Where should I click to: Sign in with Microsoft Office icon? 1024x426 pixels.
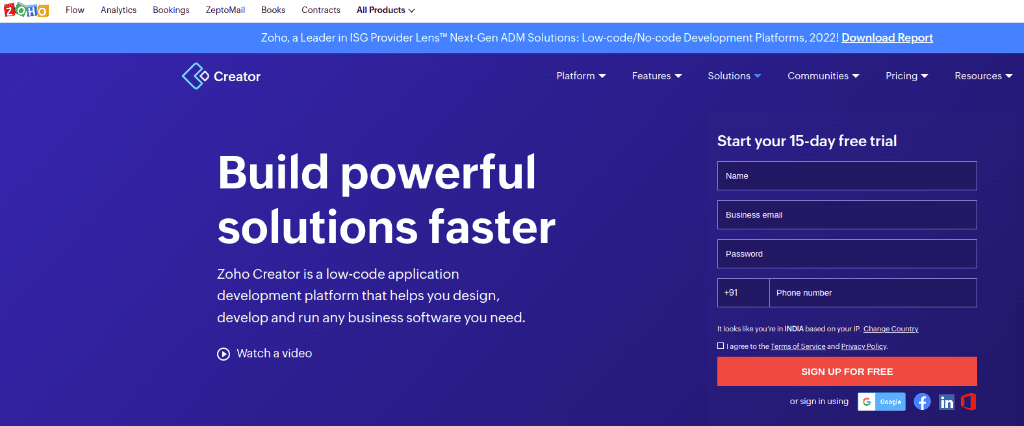968,402
